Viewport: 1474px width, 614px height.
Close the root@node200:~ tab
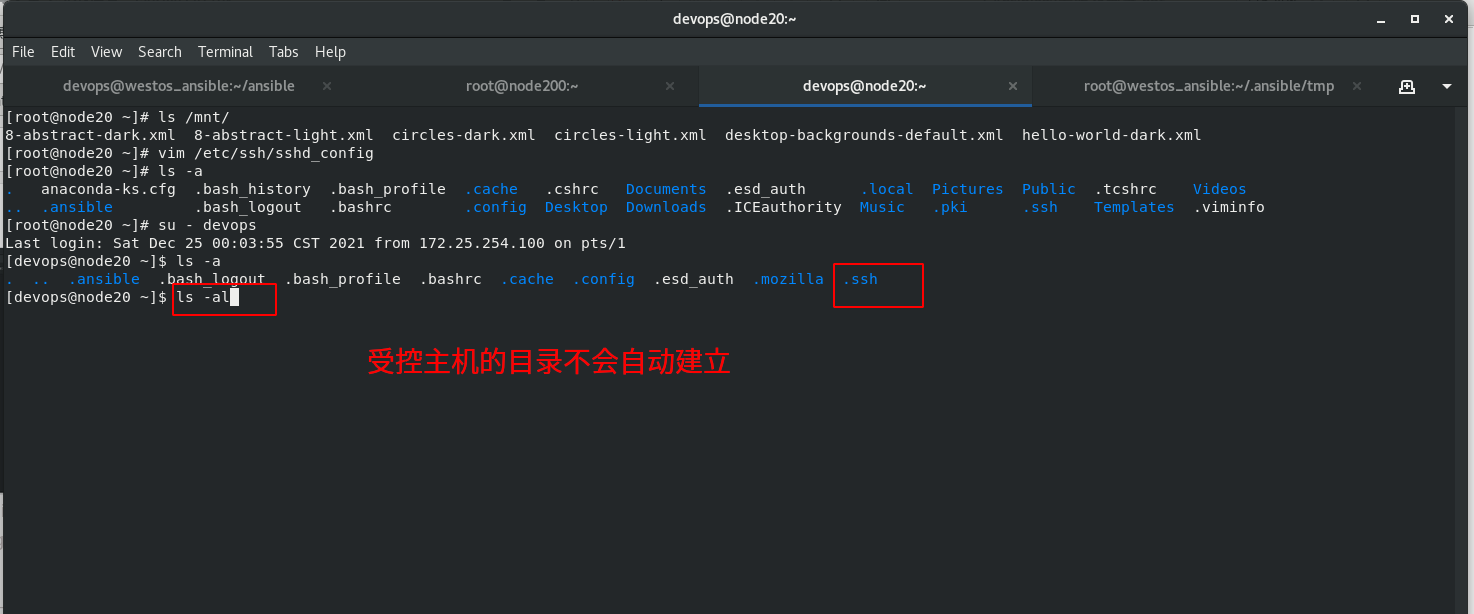click(670, 86)
